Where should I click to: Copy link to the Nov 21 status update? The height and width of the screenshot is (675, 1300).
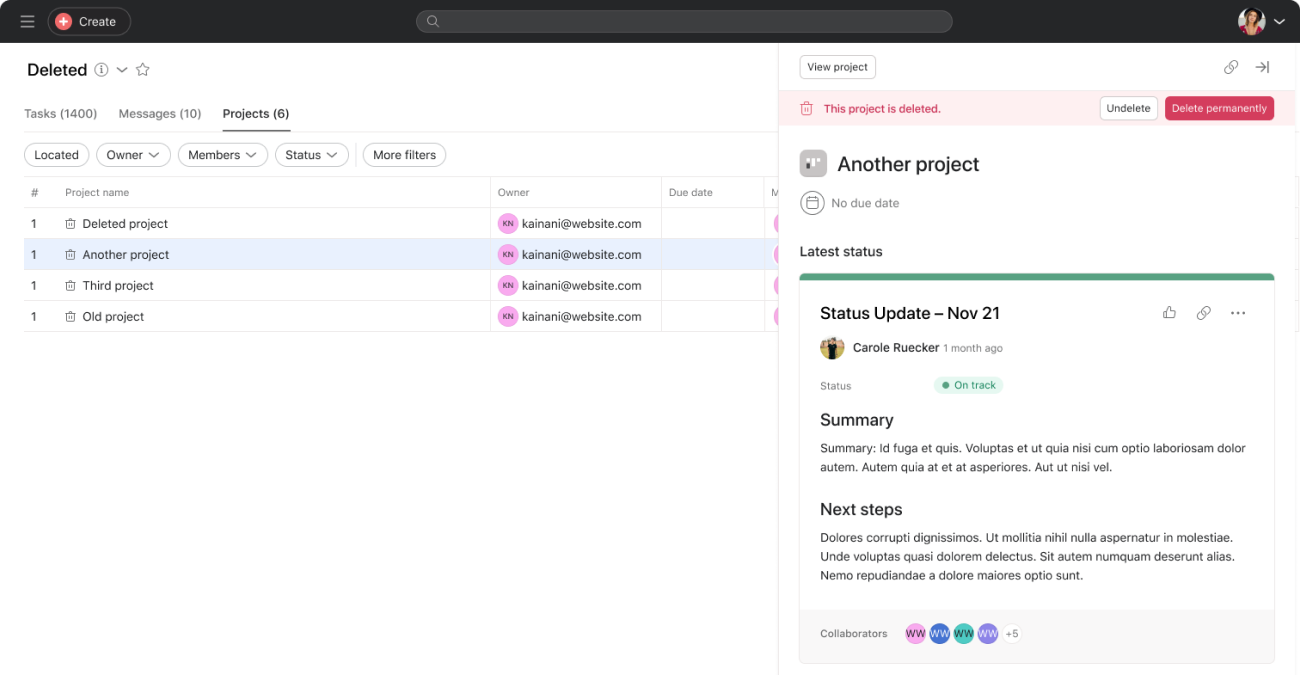(x=1203, y=313)
